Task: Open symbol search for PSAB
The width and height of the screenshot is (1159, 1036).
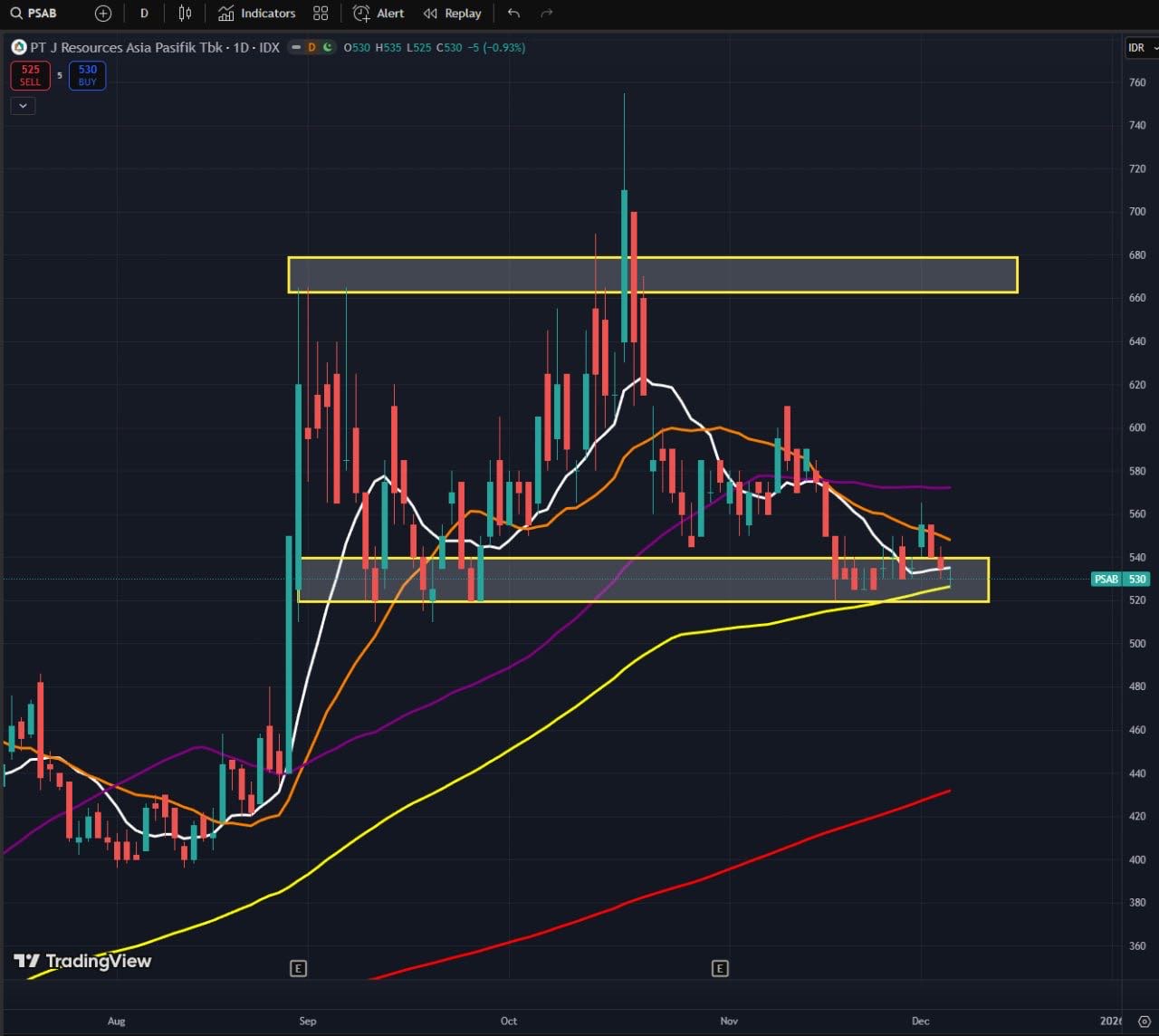Action: (x=34, y=14)
